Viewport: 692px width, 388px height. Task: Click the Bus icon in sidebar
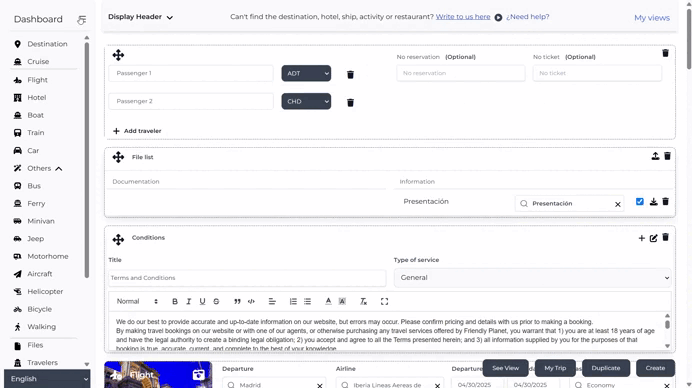click(x=18, y=186)
